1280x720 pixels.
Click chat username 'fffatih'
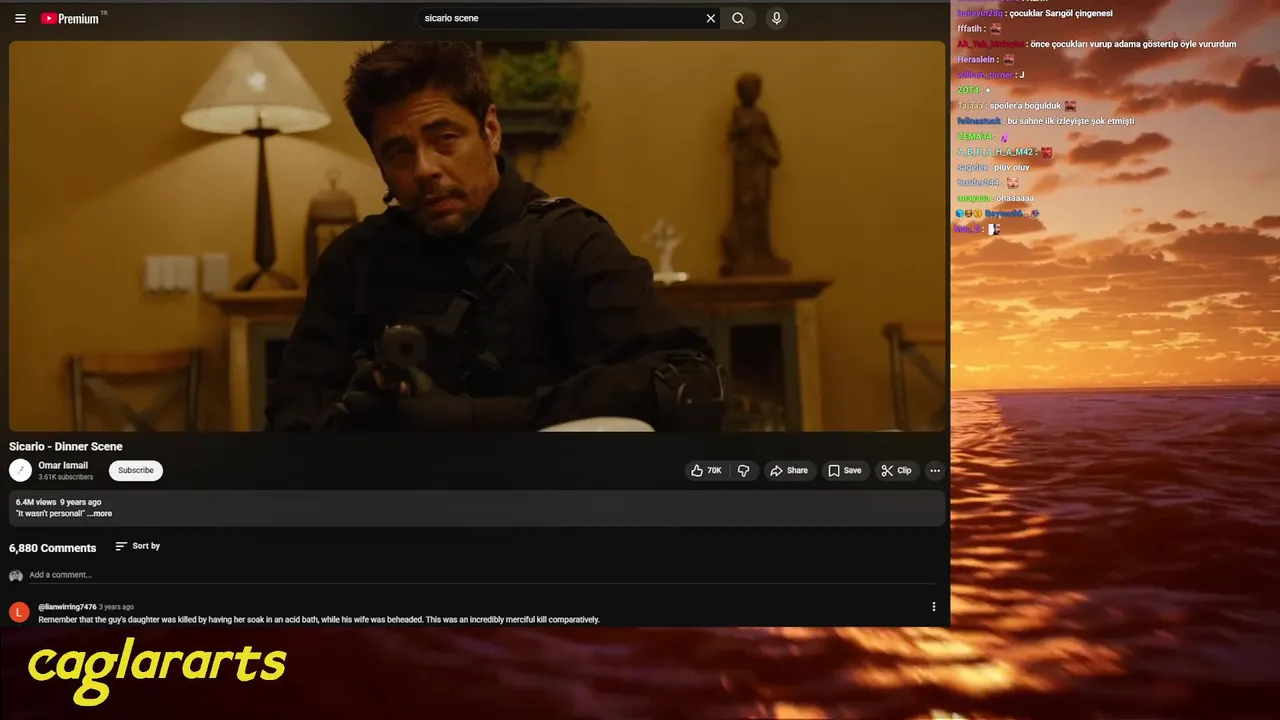click(x=970, y=29)
